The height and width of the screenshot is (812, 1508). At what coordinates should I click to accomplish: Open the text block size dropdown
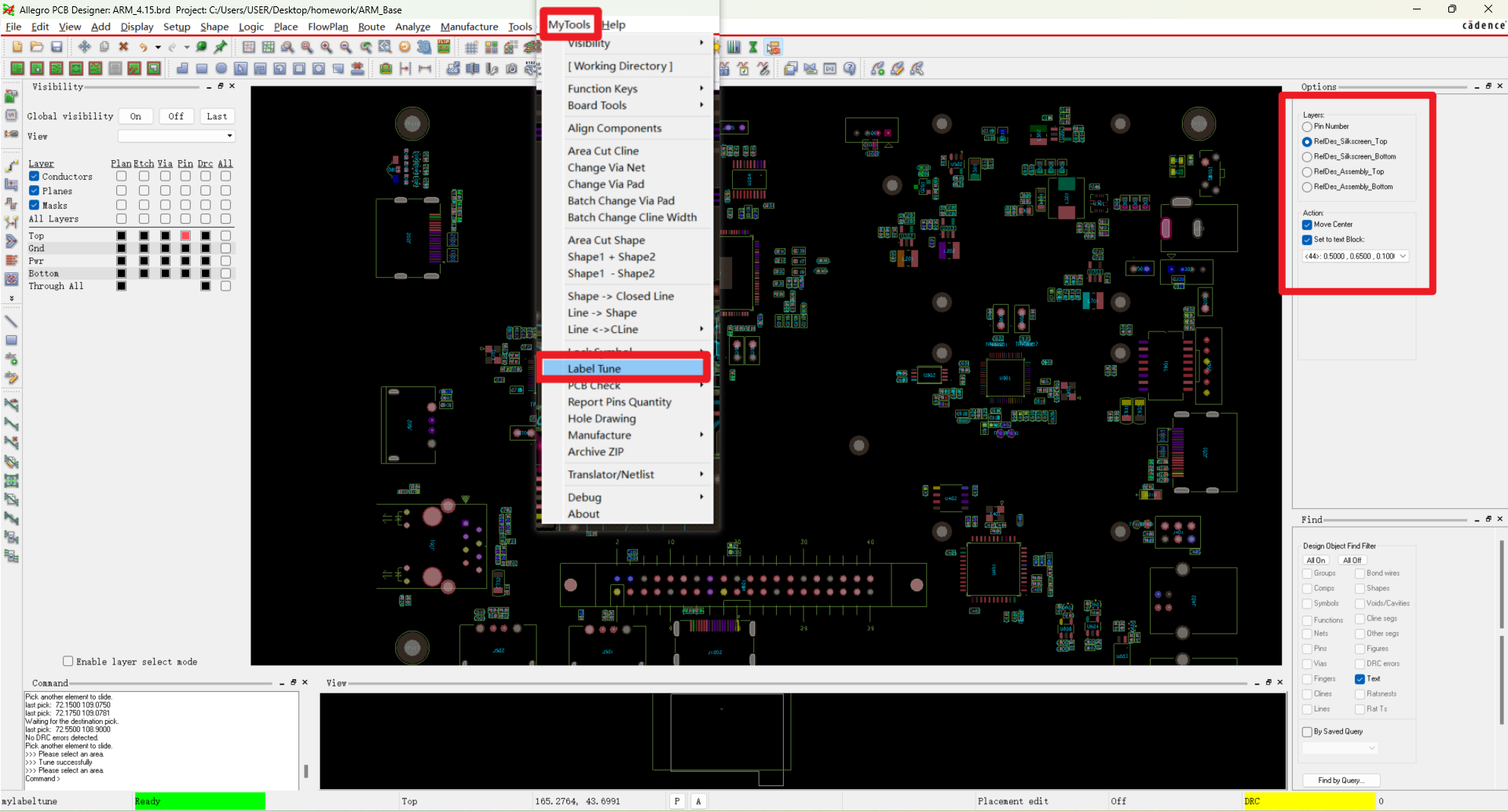pos(1356,256)
